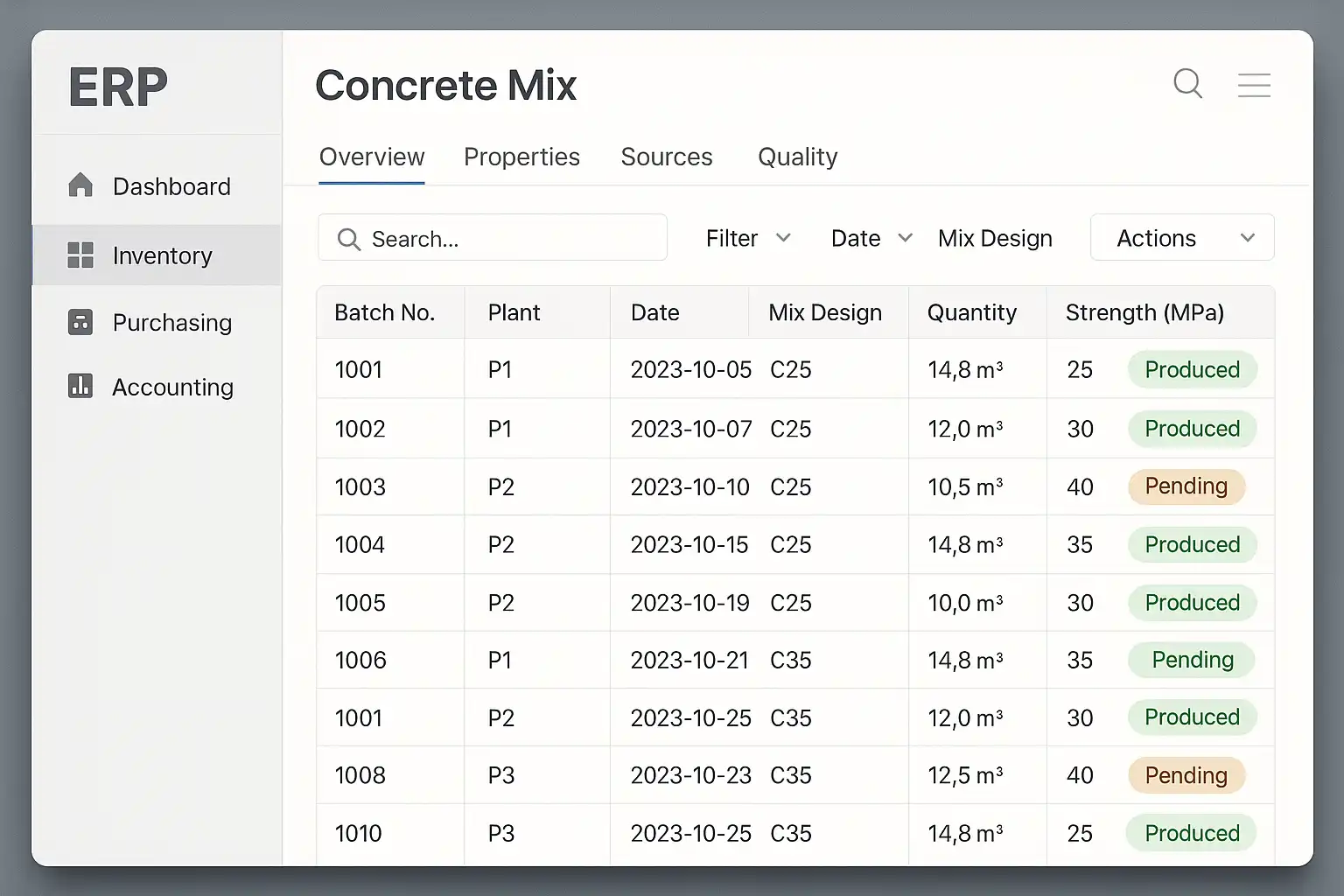Click the Dashboard home icon

coord(80,185)
